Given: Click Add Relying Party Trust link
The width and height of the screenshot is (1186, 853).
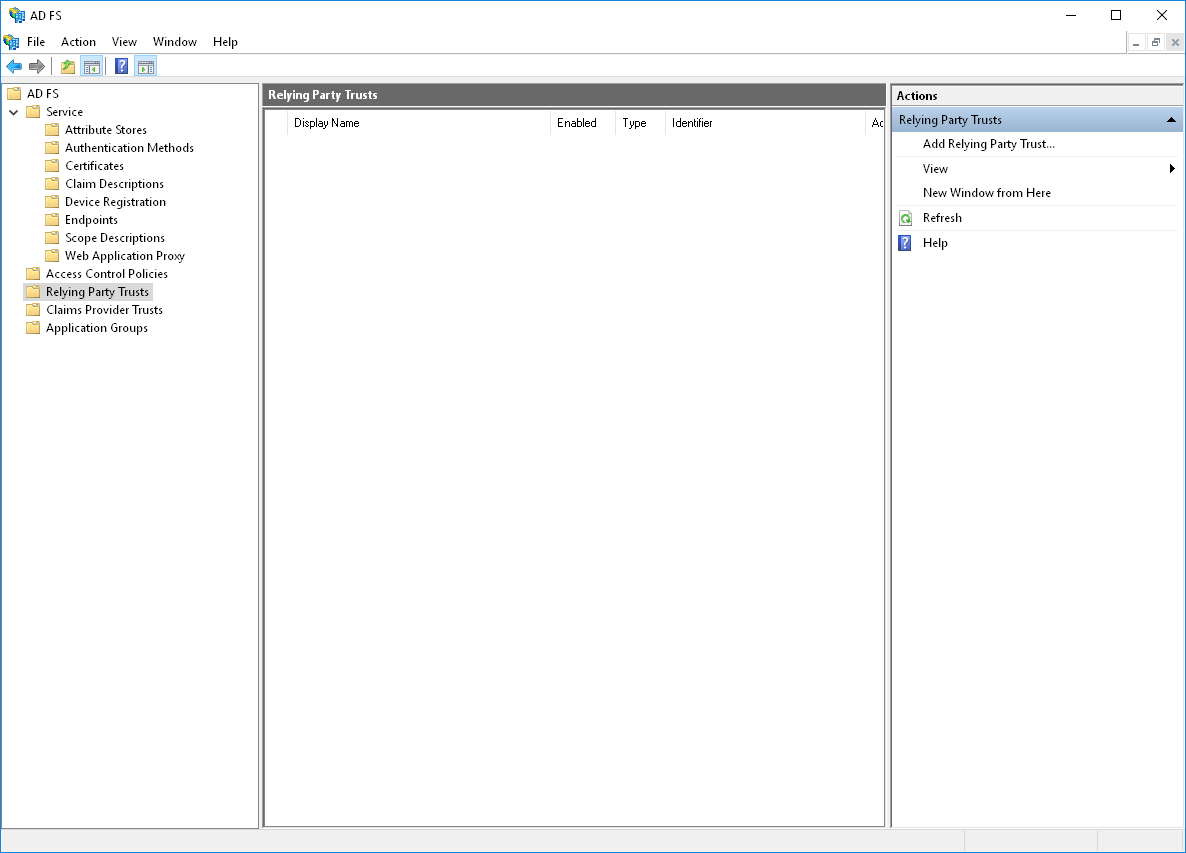Looking at the screenshot, I should coord(988,144).
